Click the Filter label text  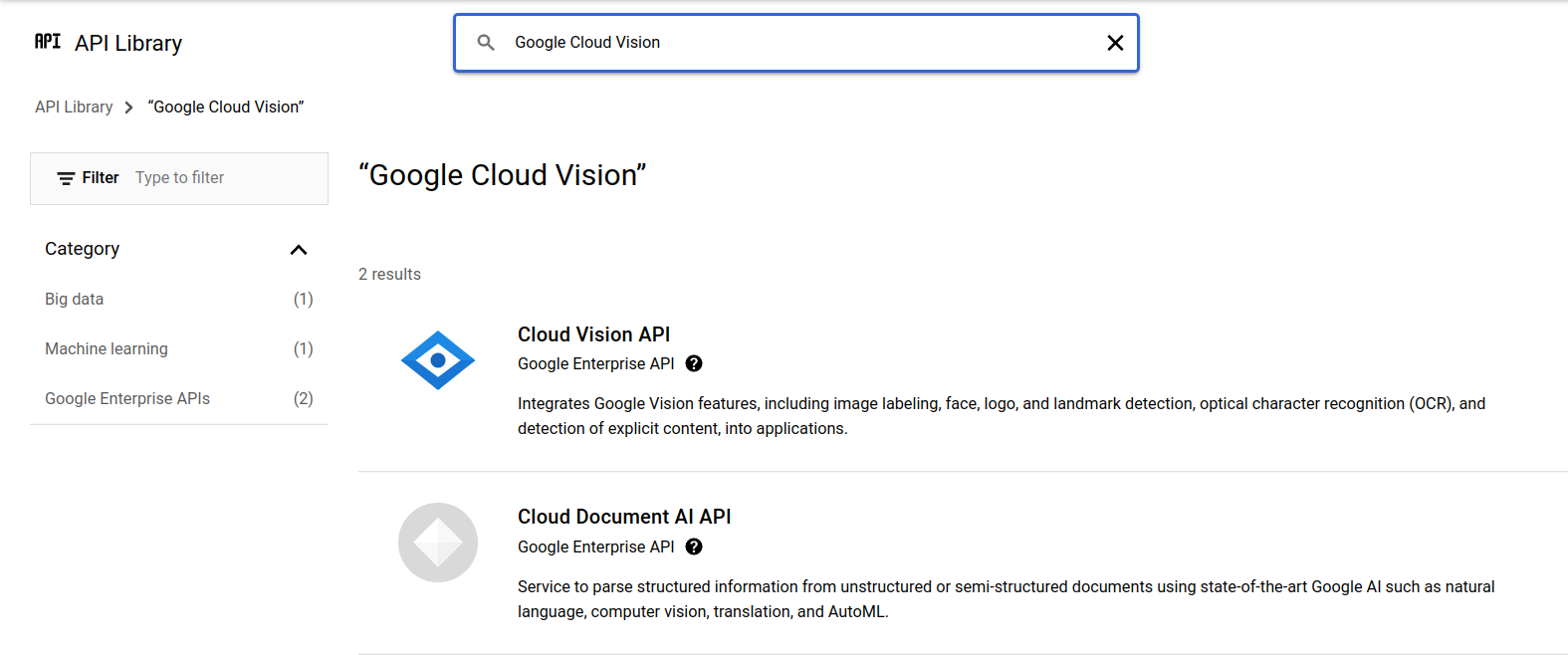(x=101, y=177)
